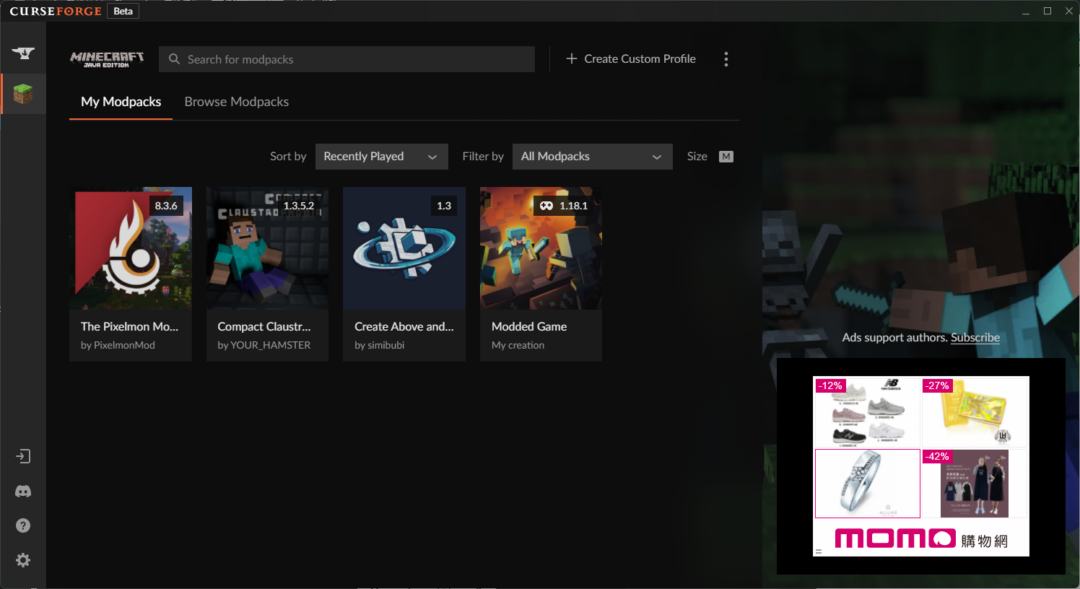Click the sign-in icon in the sidebar
1080x589 pixels.
23,456
